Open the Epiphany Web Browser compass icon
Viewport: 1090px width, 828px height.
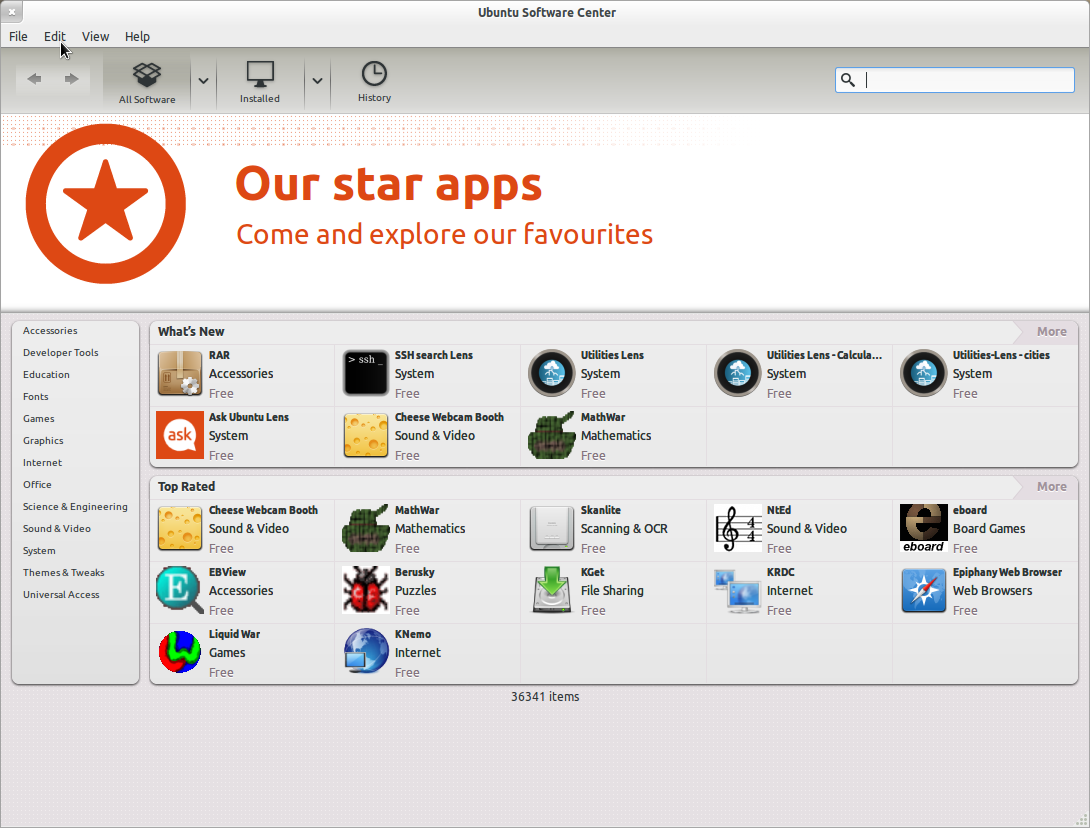tap(924, 590)
